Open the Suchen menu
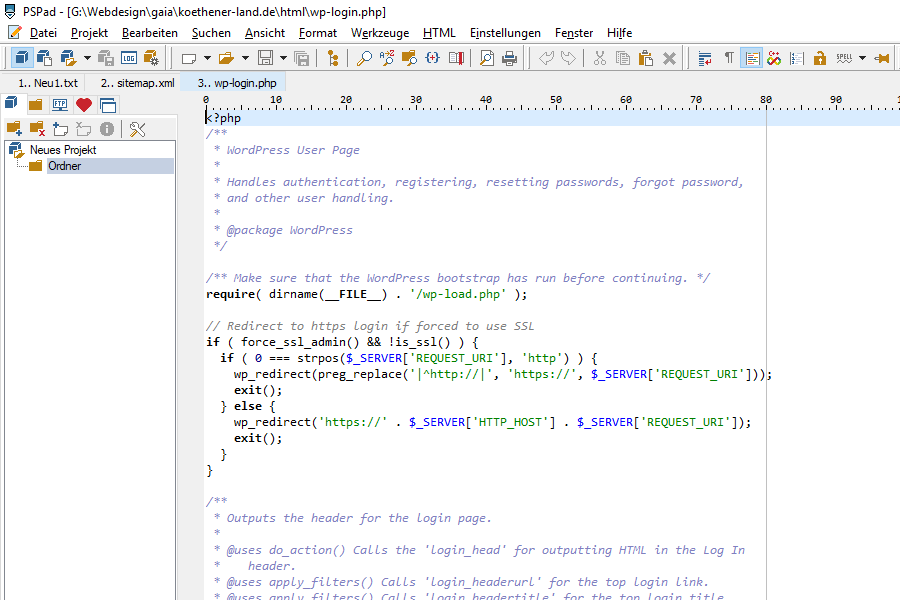Image resolution: width=900 pixels, height=600 pixels. tap(211, 33)
